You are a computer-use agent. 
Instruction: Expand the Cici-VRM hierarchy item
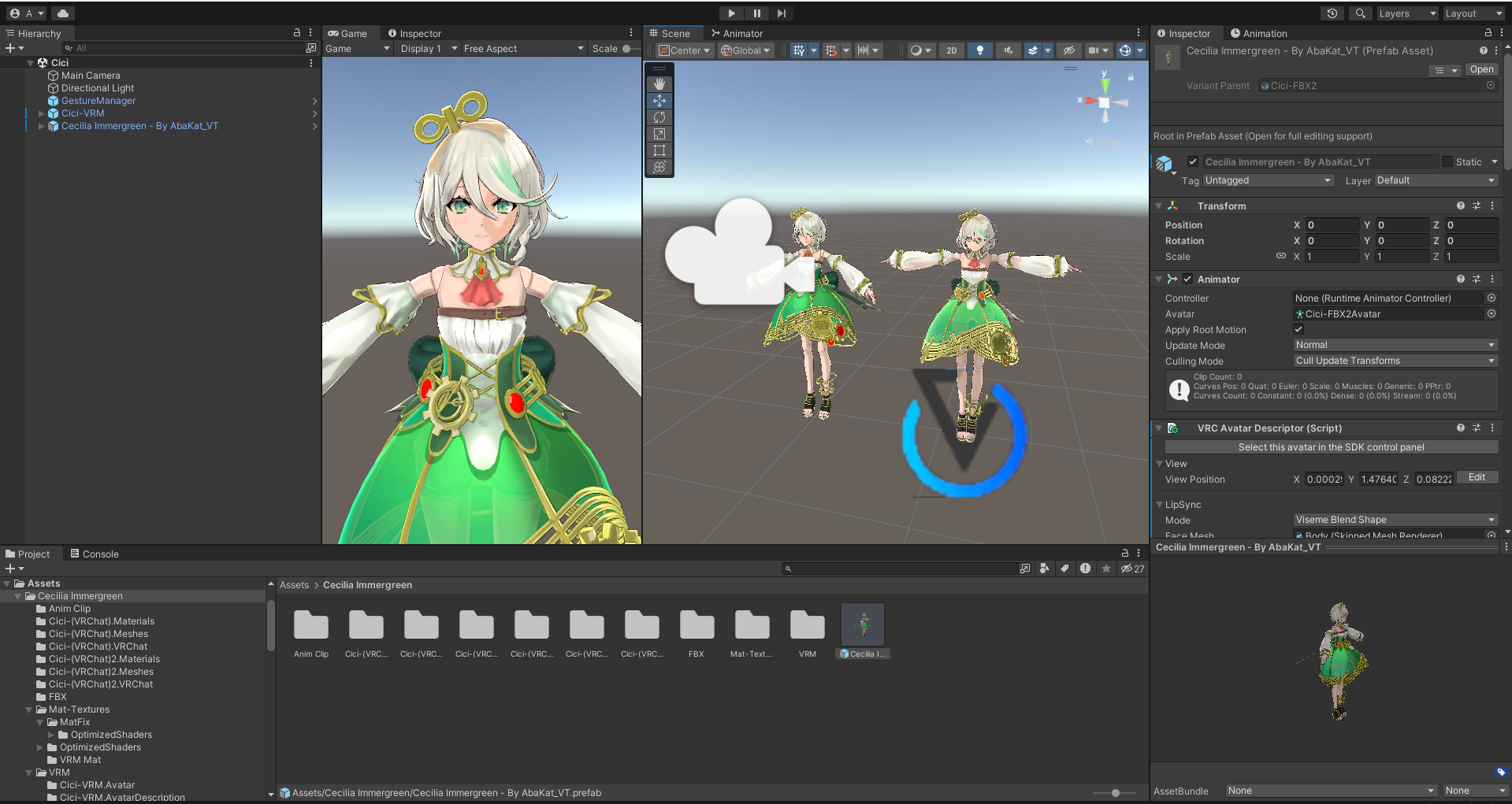pos(41,113)
